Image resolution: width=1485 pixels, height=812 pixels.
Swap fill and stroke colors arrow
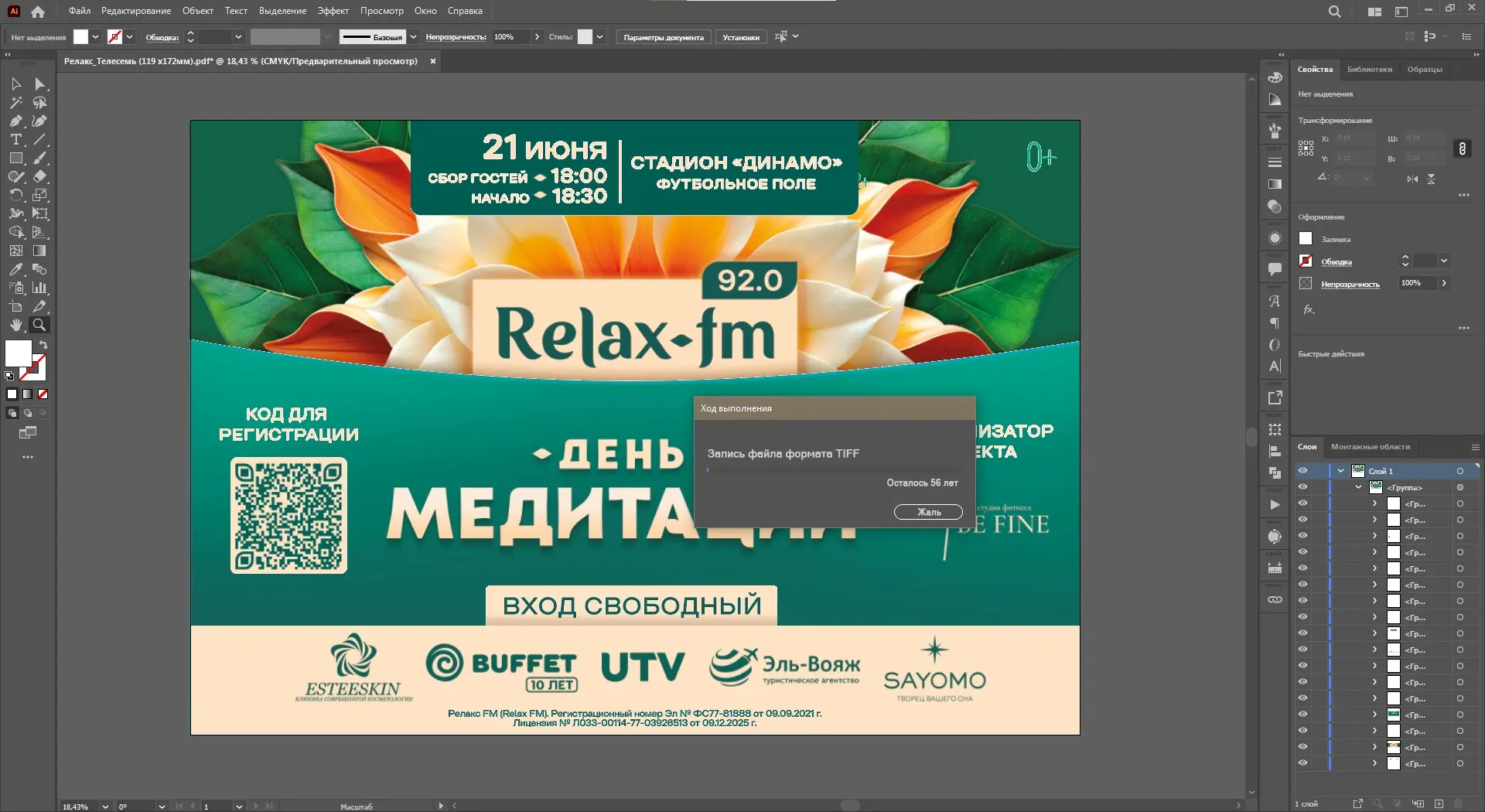pyautogui.click(x=43, y=345)
